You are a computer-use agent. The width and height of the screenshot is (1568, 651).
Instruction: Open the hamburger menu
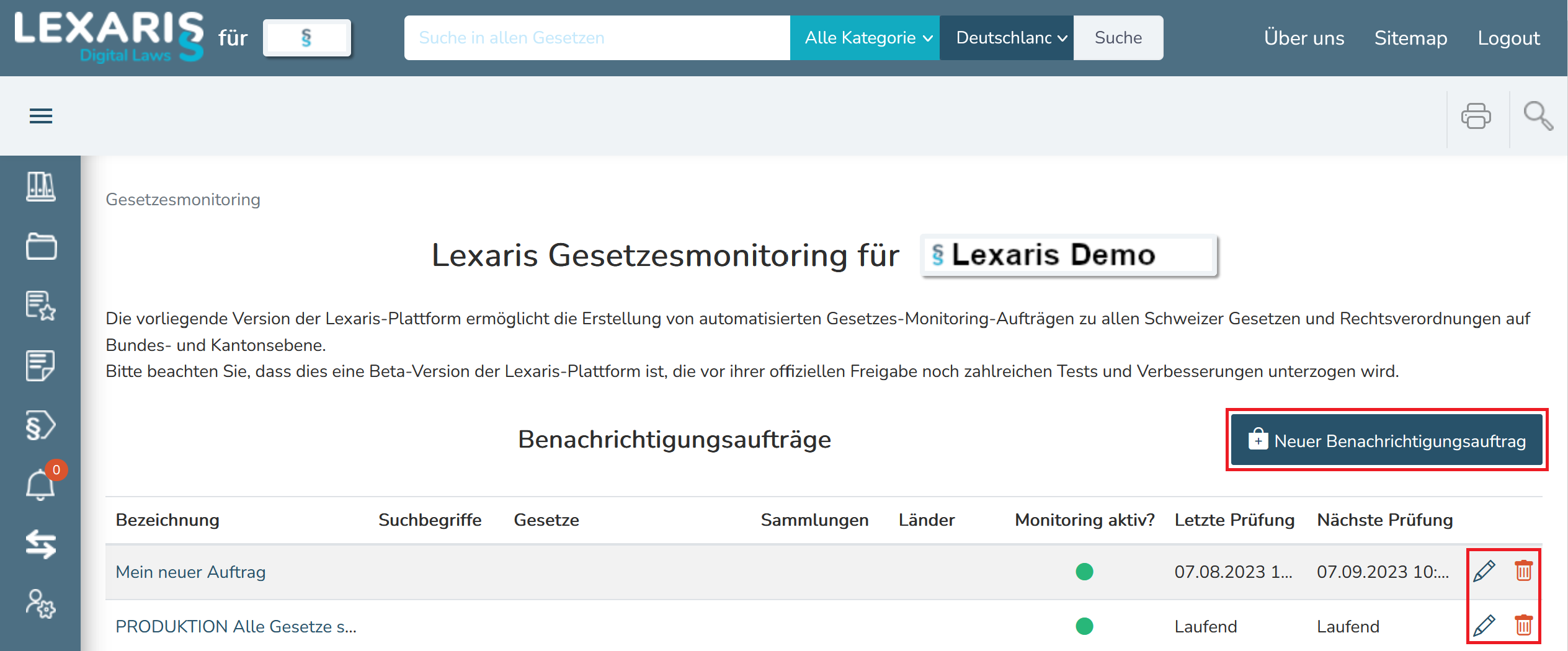(41, 116)
